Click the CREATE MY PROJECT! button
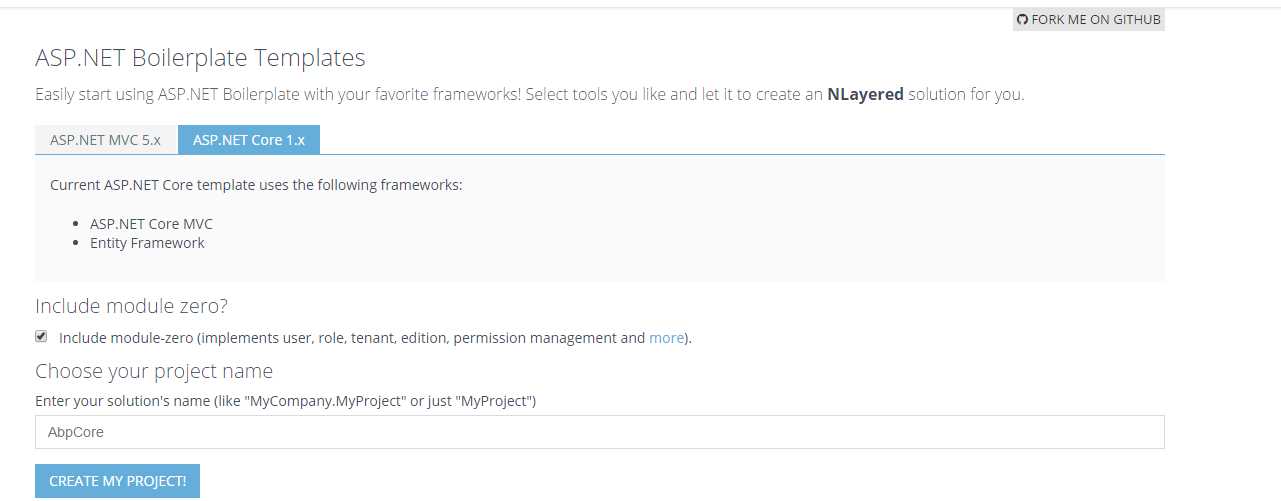Viewport: 1281px width, 501px height. 118,481
